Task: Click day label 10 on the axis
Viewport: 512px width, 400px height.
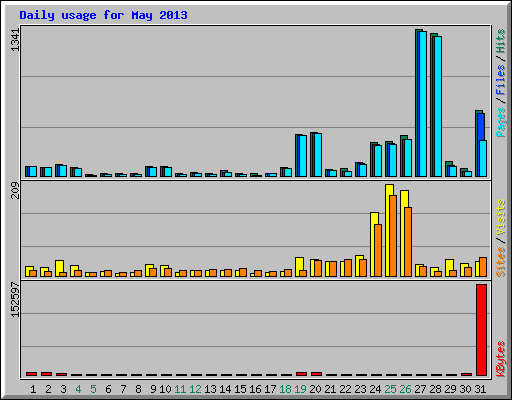Action: [165, 389]
